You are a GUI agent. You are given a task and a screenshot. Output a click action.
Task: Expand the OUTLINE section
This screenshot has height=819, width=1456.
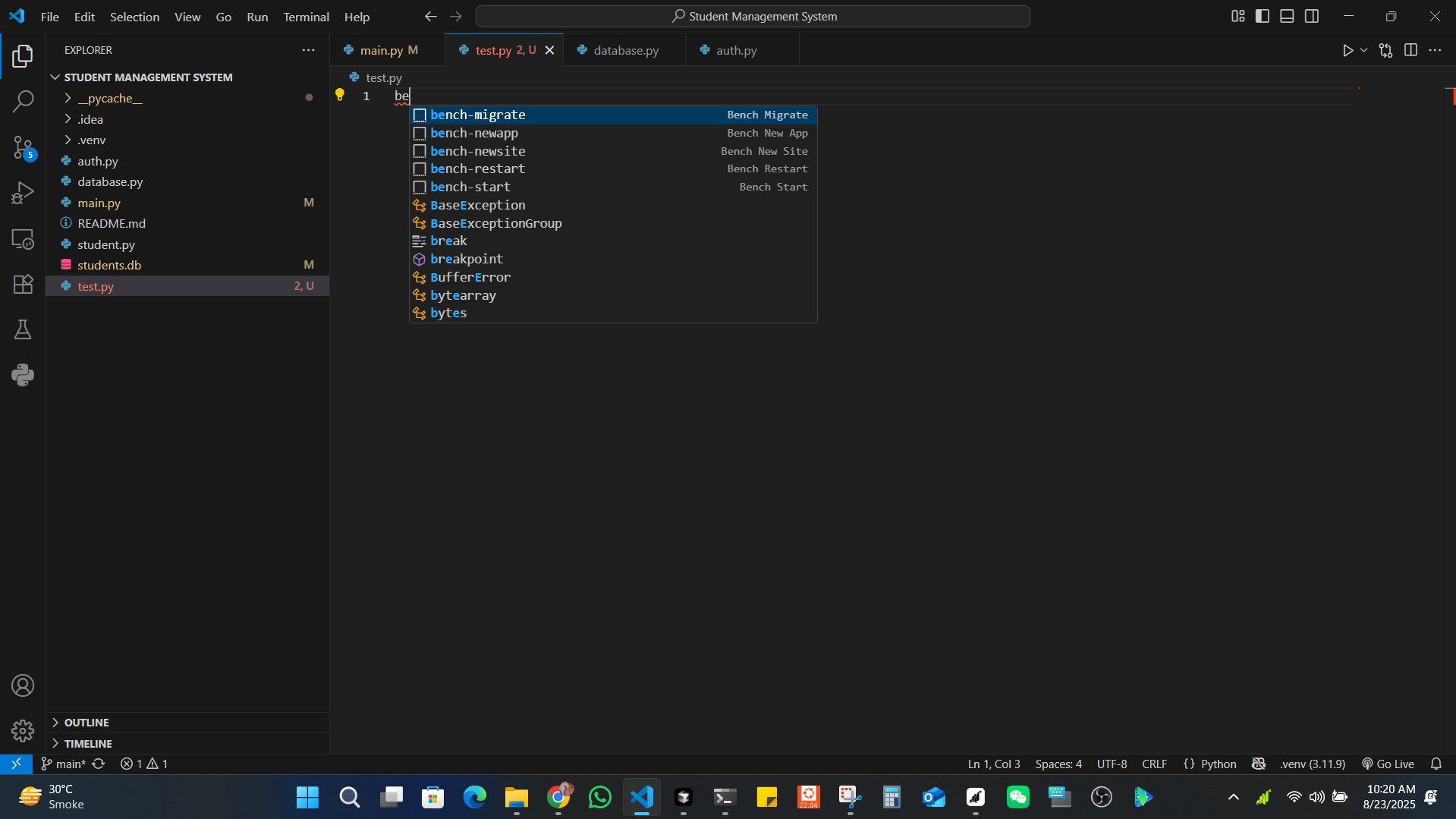[86, 722]
